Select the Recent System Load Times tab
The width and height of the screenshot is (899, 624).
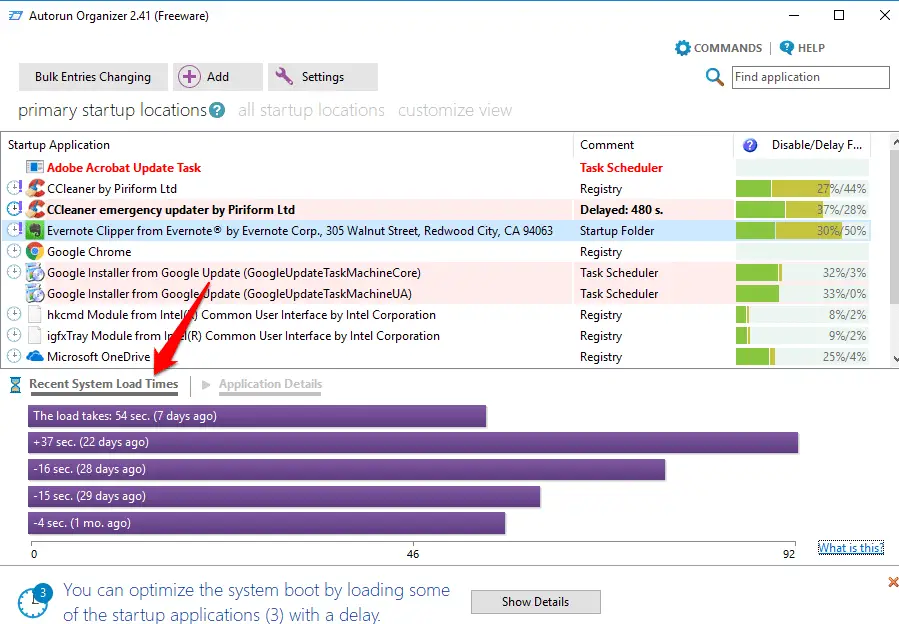(x=104, y=384)
